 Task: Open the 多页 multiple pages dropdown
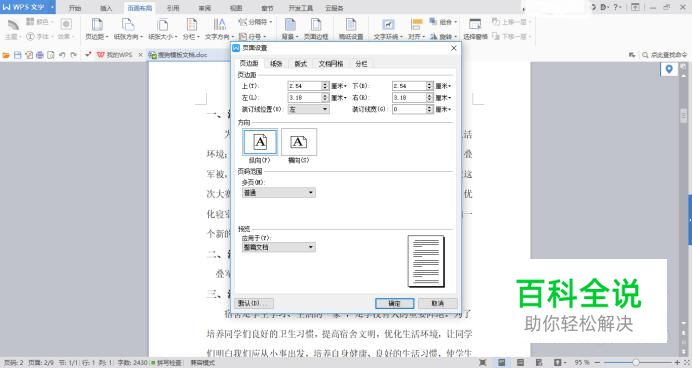[278, 193]
